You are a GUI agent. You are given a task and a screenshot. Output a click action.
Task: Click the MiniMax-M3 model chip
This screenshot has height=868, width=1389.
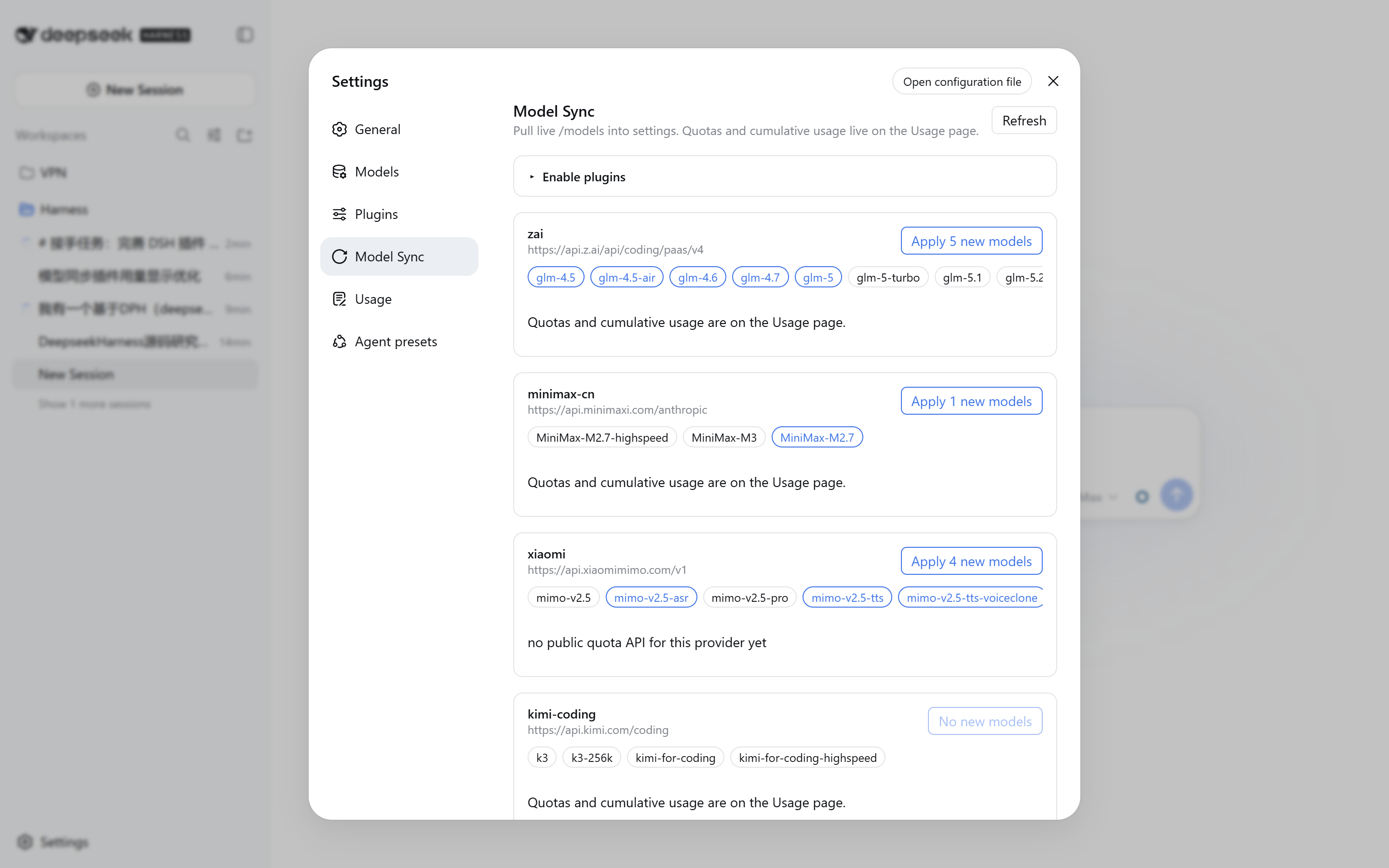pyautogui.click(x=724, y=437)
